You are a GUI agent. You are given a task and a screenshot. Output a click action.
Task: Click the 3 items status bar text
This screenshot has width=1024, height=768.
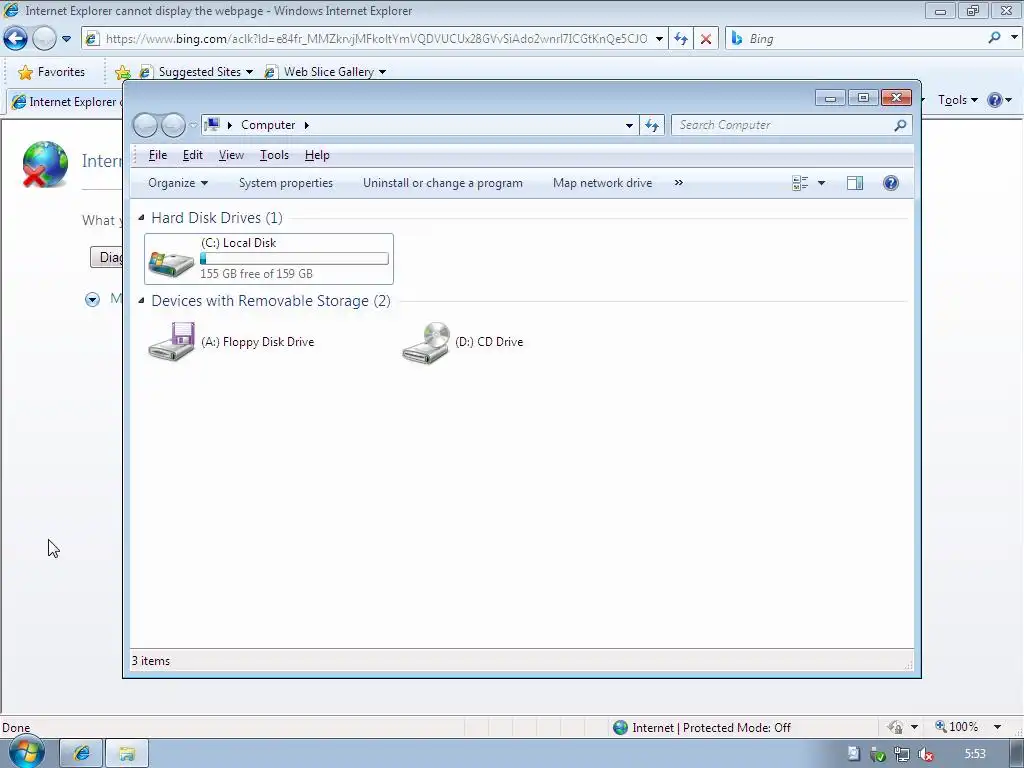pos(151,661)
